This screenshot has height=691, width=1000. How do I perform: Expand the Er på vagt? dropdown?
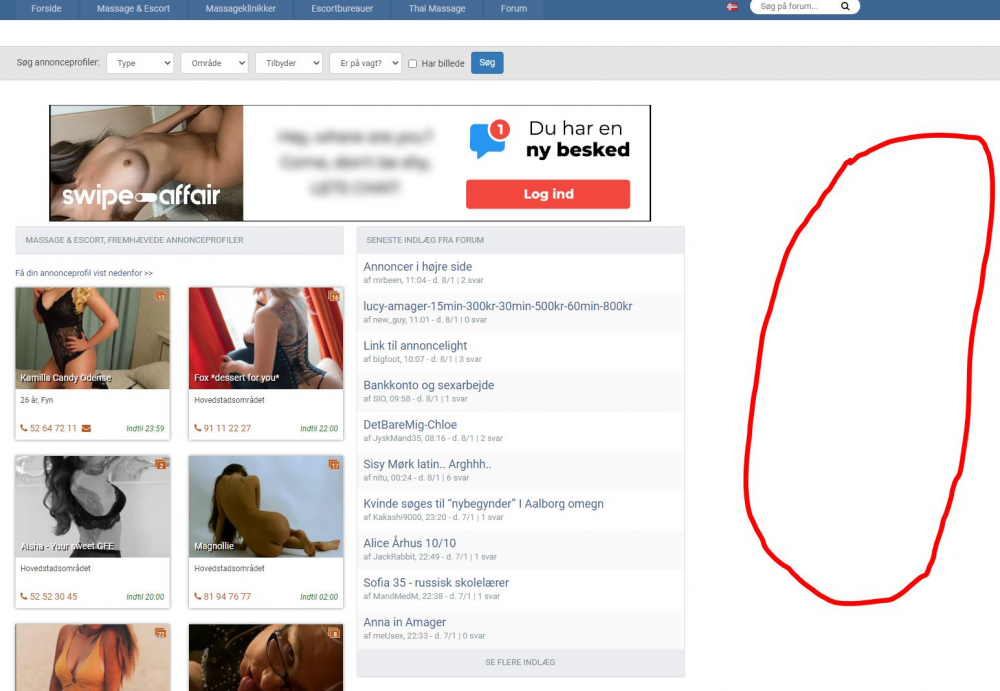tap(365, 62)
